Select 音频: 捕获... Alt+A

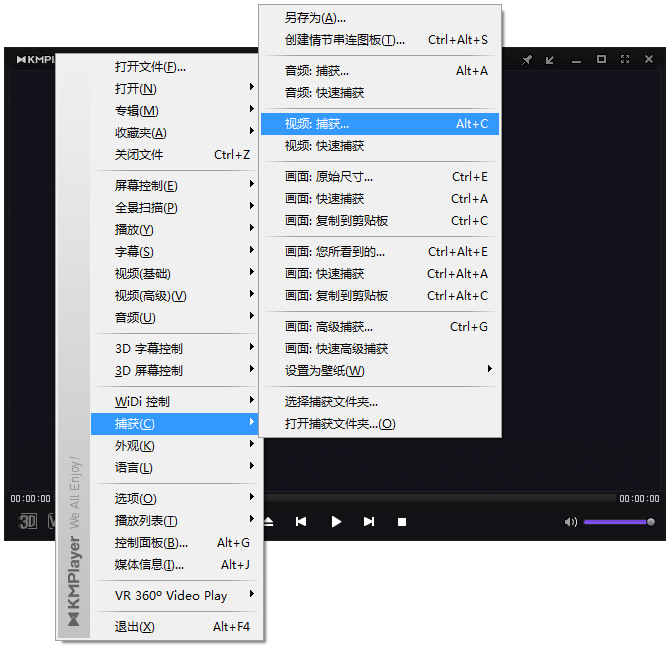[380, 71]
